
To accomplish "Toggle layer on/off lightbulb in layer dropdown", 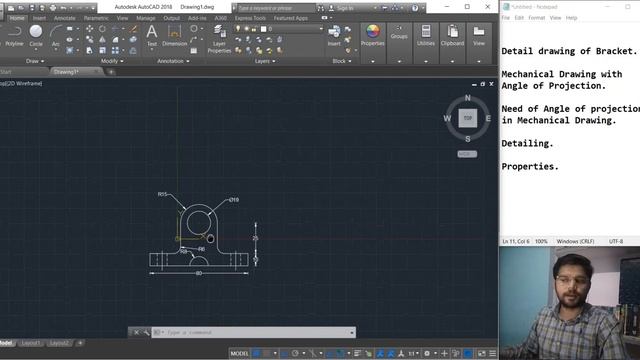I will (x=238, y=29).
